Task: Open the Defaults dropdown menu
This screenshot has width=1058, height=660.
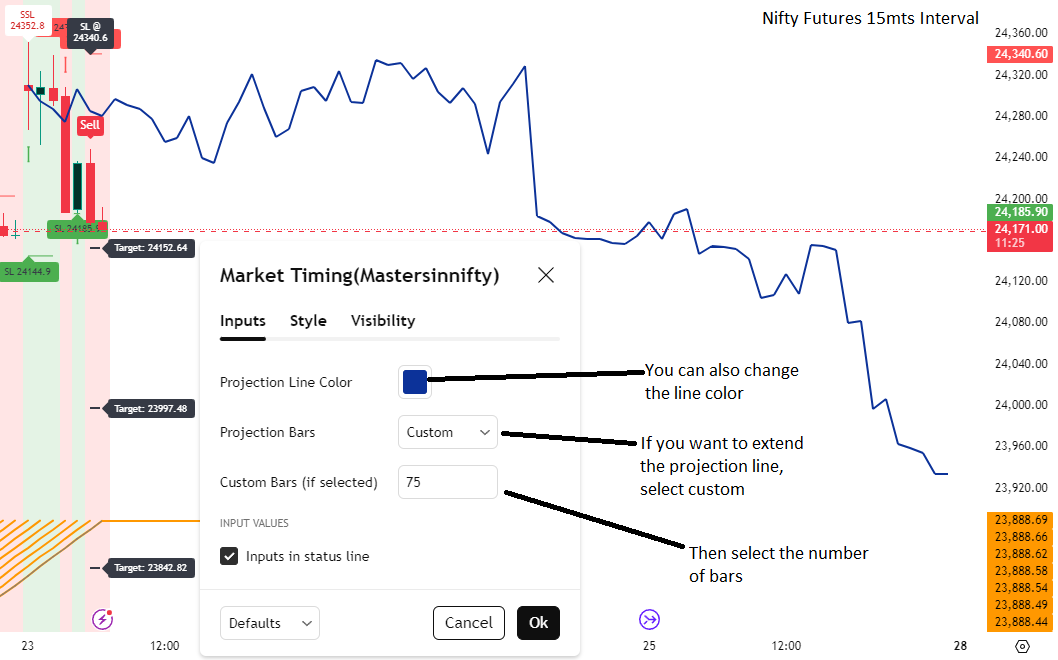Action: click(x=270, y=623)
